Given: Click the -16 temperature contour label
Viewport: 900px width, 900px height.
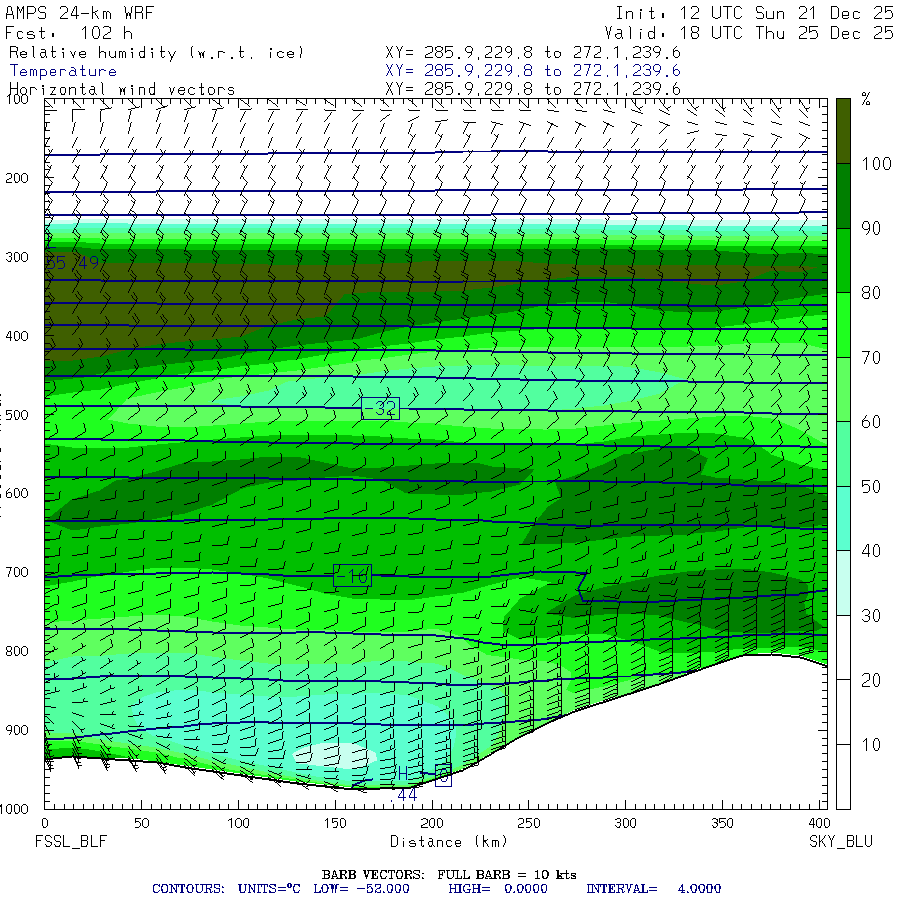Looking at the screenshot, I should (352, 576).
